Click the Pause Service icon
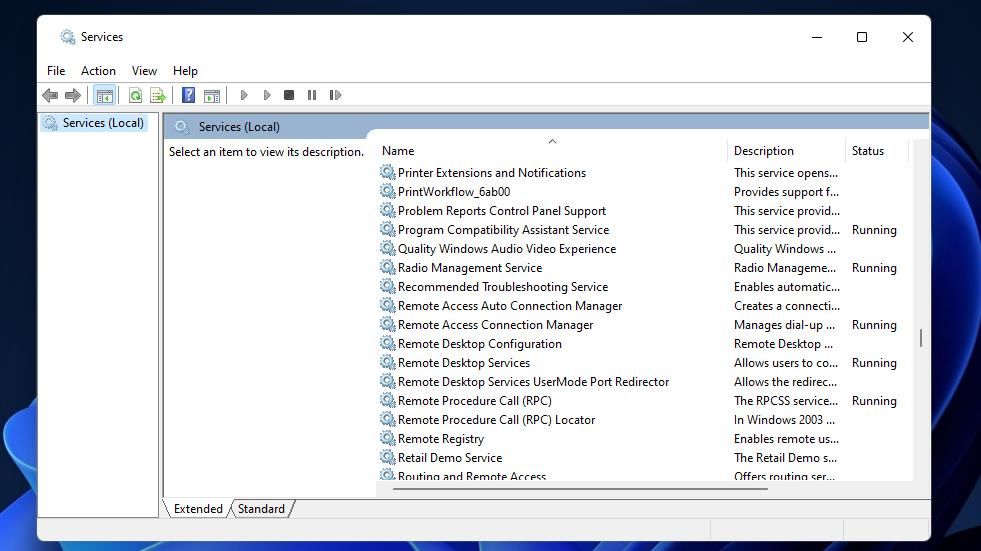The height and width of the screenshot is (551, 981). pyautogui.click(x=312, y=95)
